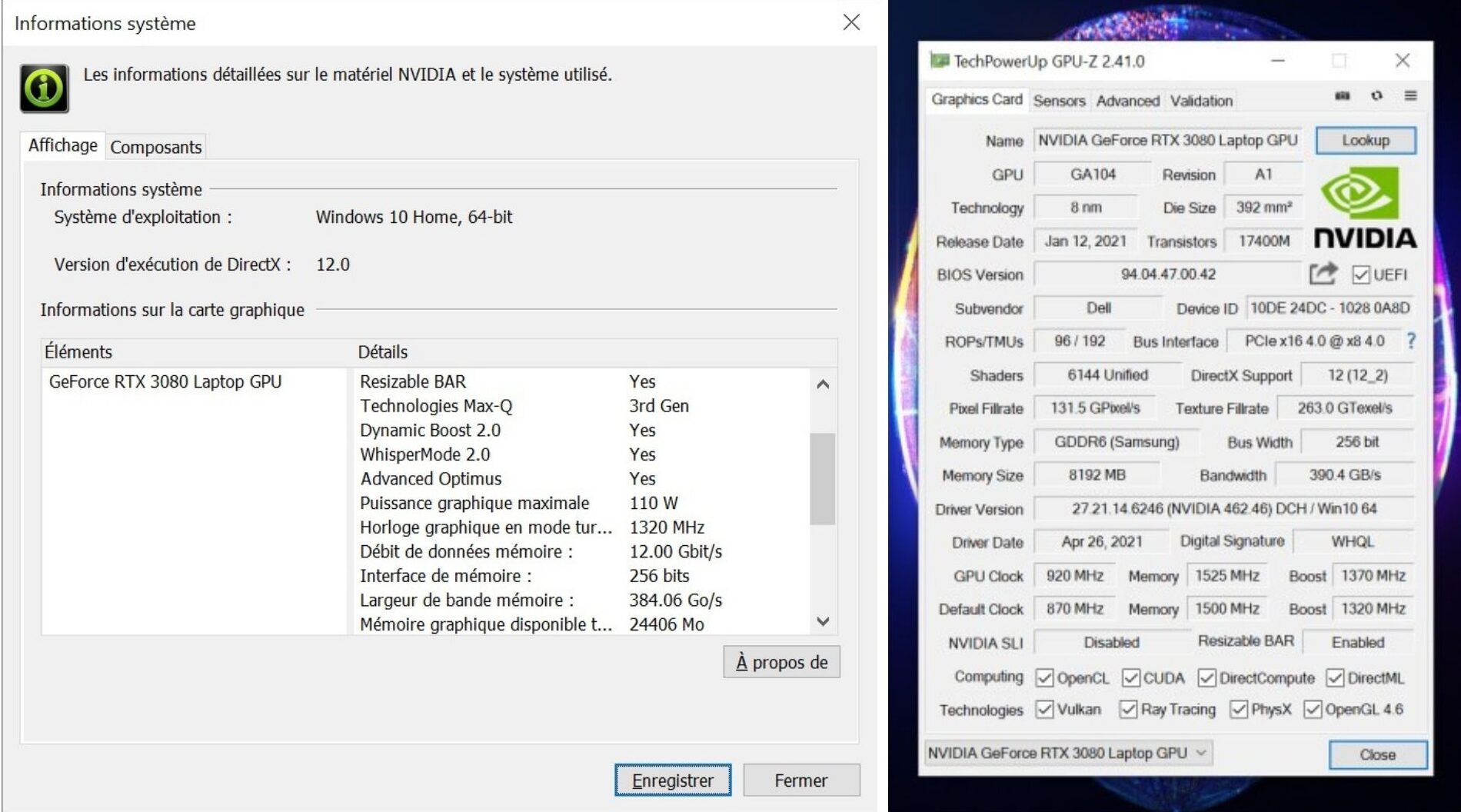Select GeForce RTX 3080 Laptop GPU item
Viewport: 1461px width, 812px height.
click(x=165, y=382)
